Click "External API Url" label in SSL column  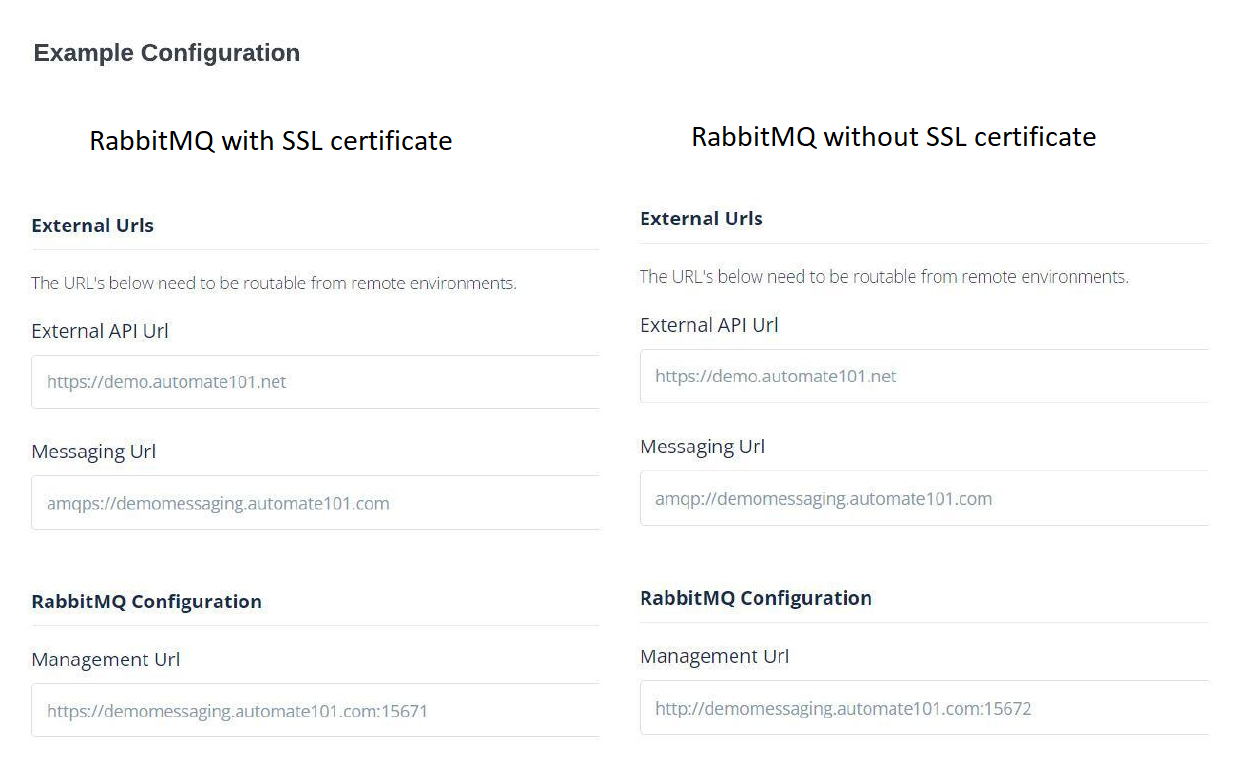coord(100,331)
